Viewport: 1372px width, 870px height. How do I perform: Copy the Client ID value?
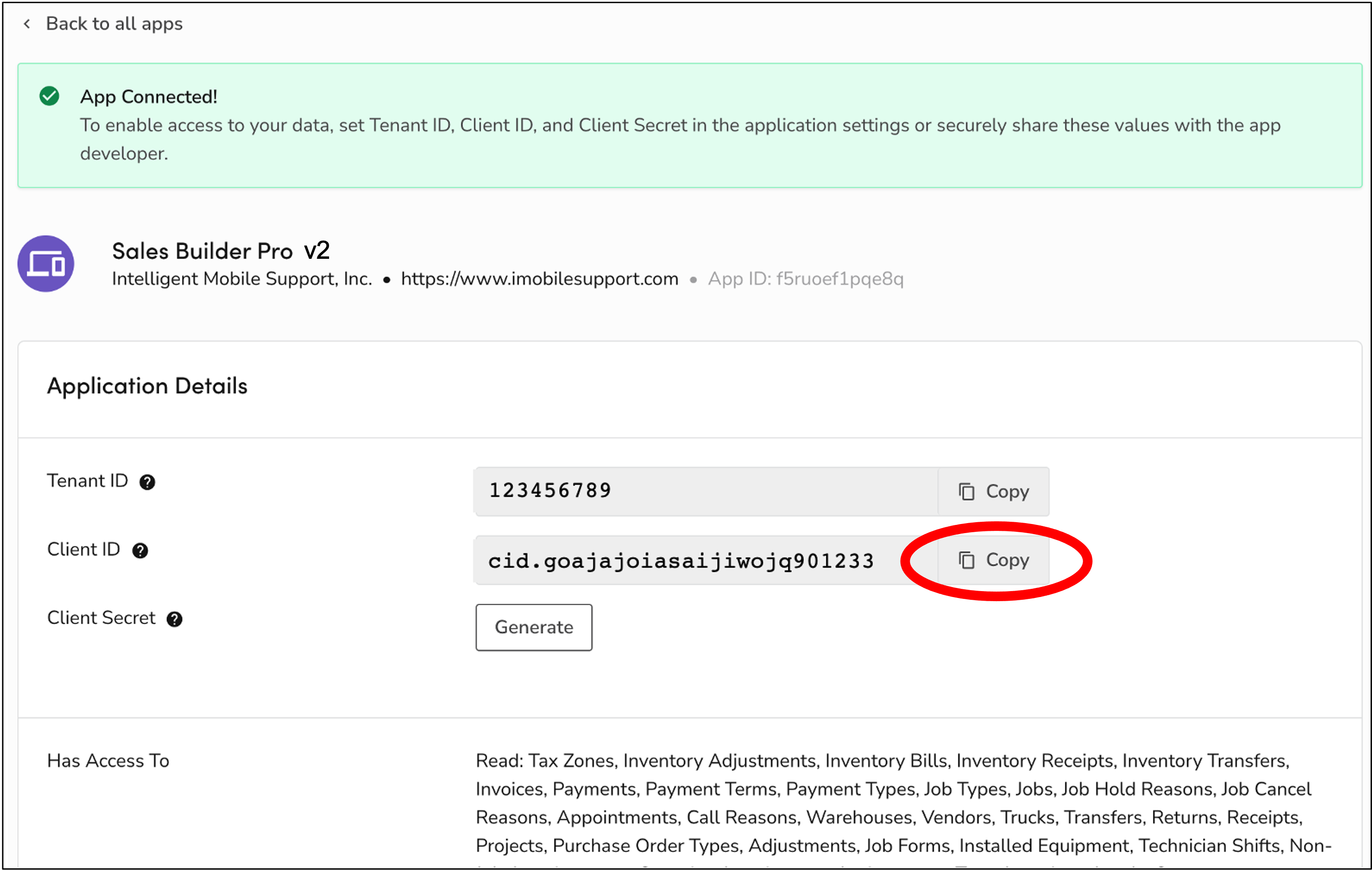point(994,560)
